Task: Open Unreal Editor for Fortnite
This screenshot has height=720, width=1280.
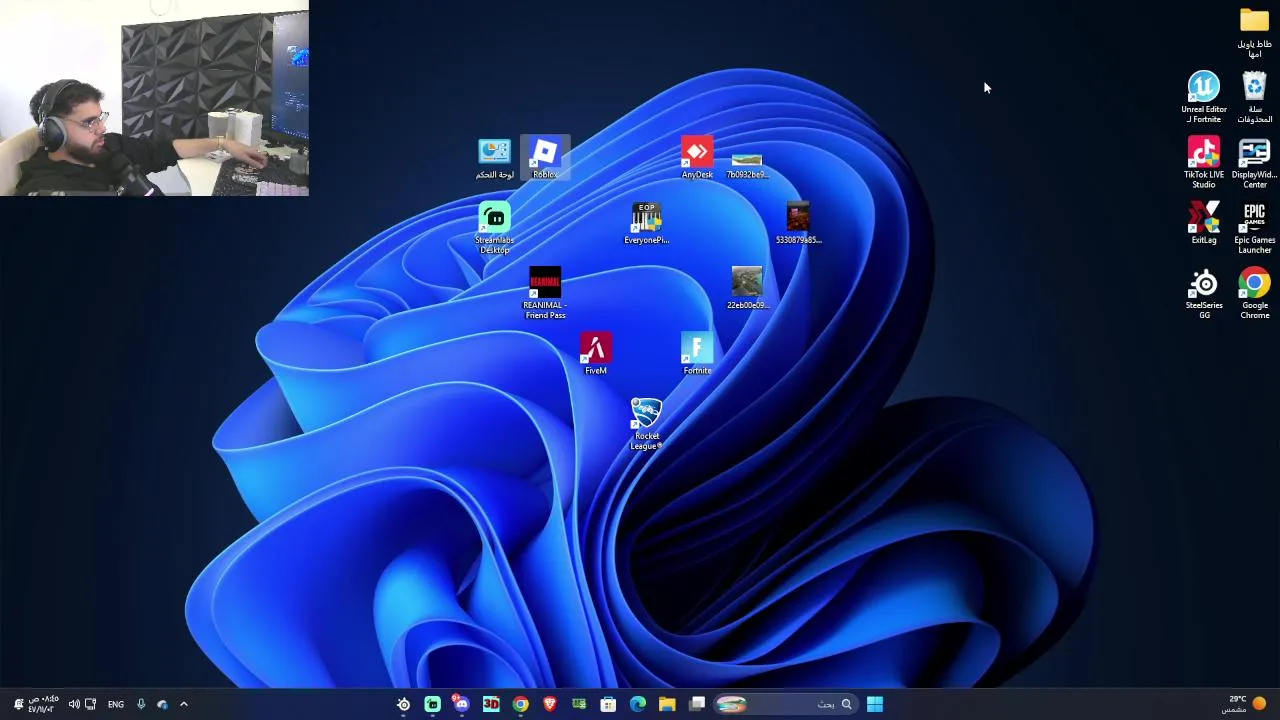Action: [1204, 98]
